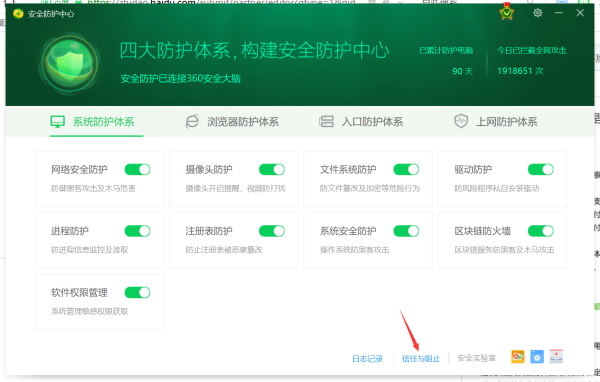Turn off 驱动防护 switch

(540, 170)
